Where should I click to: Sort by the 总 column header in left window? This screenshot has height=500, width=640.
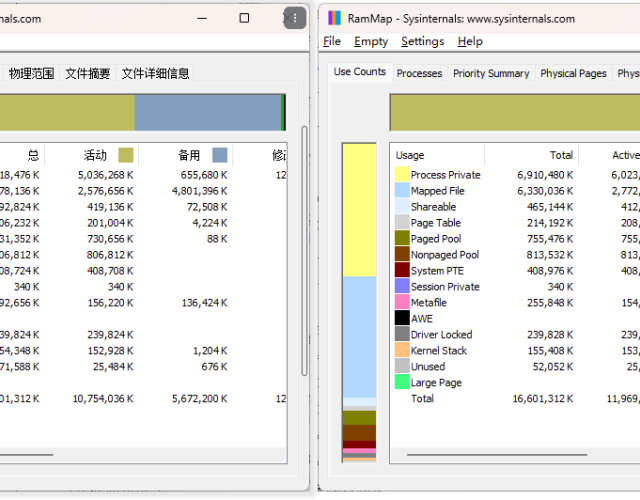[22, 155]
